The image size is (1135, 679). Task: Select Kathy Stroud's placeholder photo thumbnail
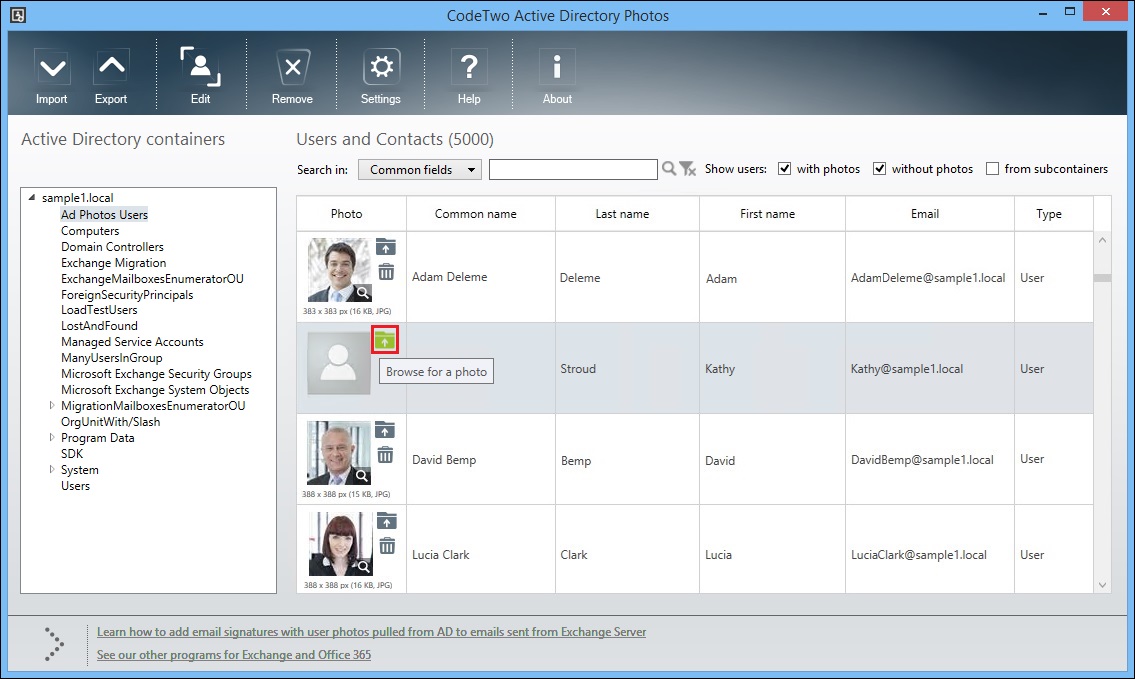tap(339, 363)
